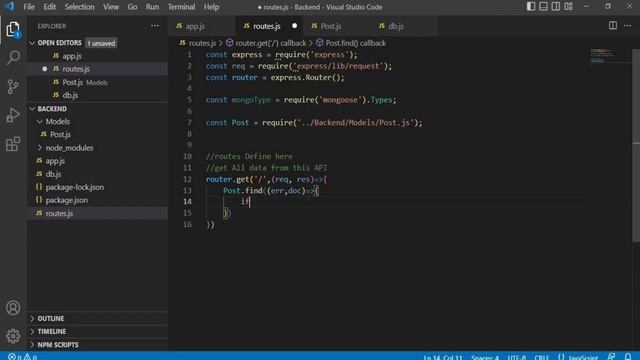Click the 1 unsaved badge
640x360 pixels.
pyautogui.click(x=101, y=43)
